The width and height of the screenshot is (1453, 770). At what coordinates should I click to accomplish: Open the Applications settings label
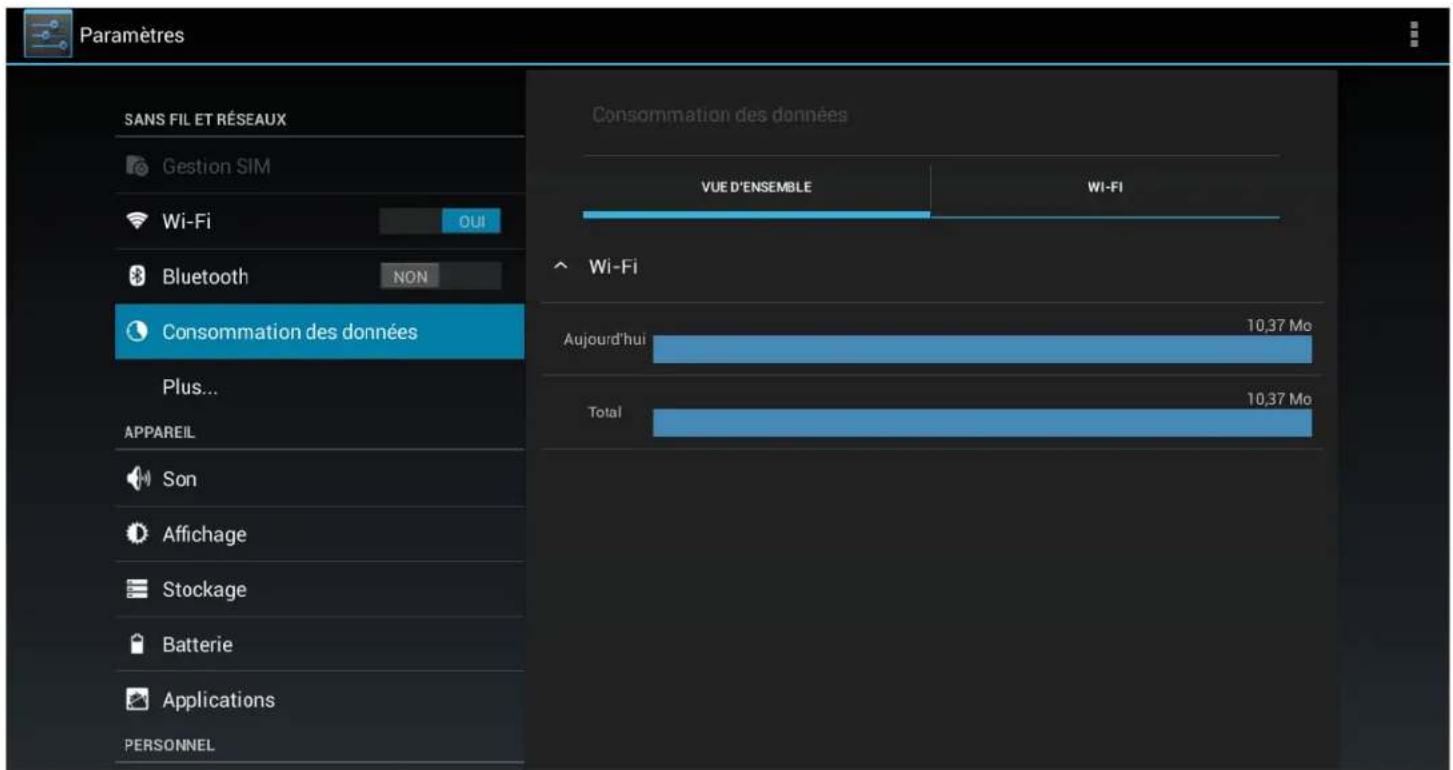point(218,700)
